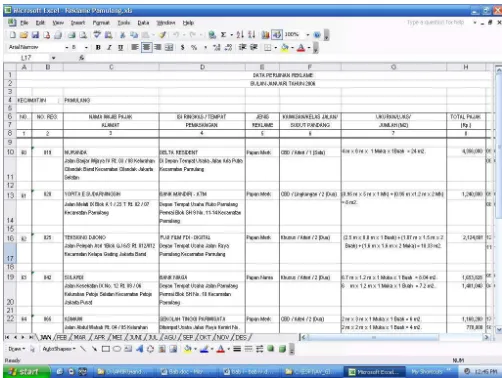Select the Oval drawing tool
Screen dimensions: 502x378
click(117, 349)
